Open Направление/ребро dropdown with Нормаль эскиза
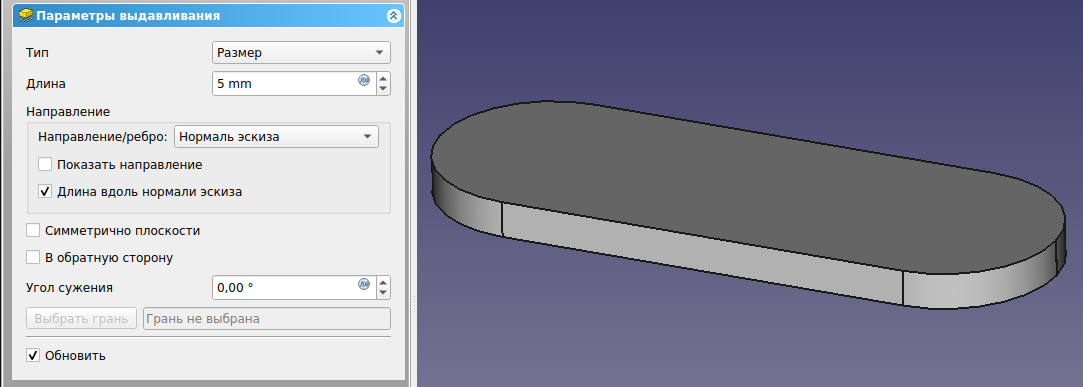Image resolution: width=1083 pixels, height=387 pixels. pos(276,137)
